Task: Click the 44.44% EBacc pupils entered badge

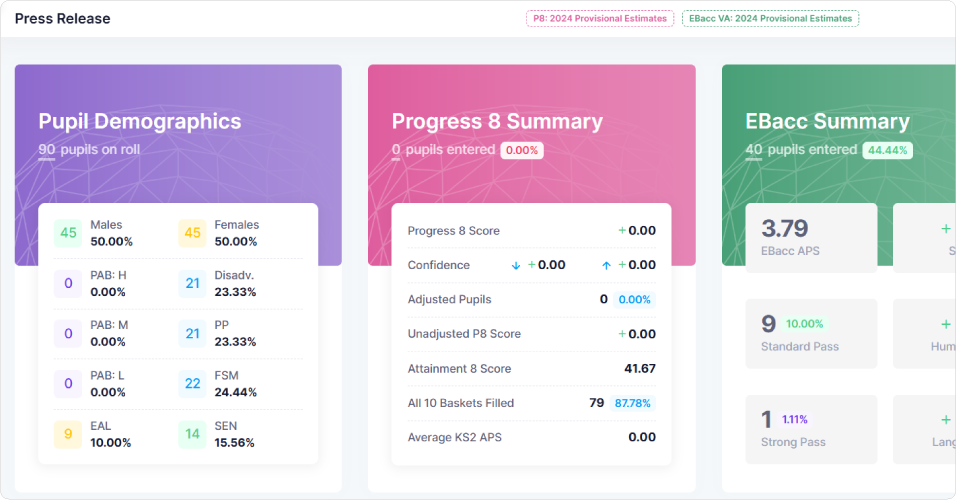Action: click(x=887, y=150)
